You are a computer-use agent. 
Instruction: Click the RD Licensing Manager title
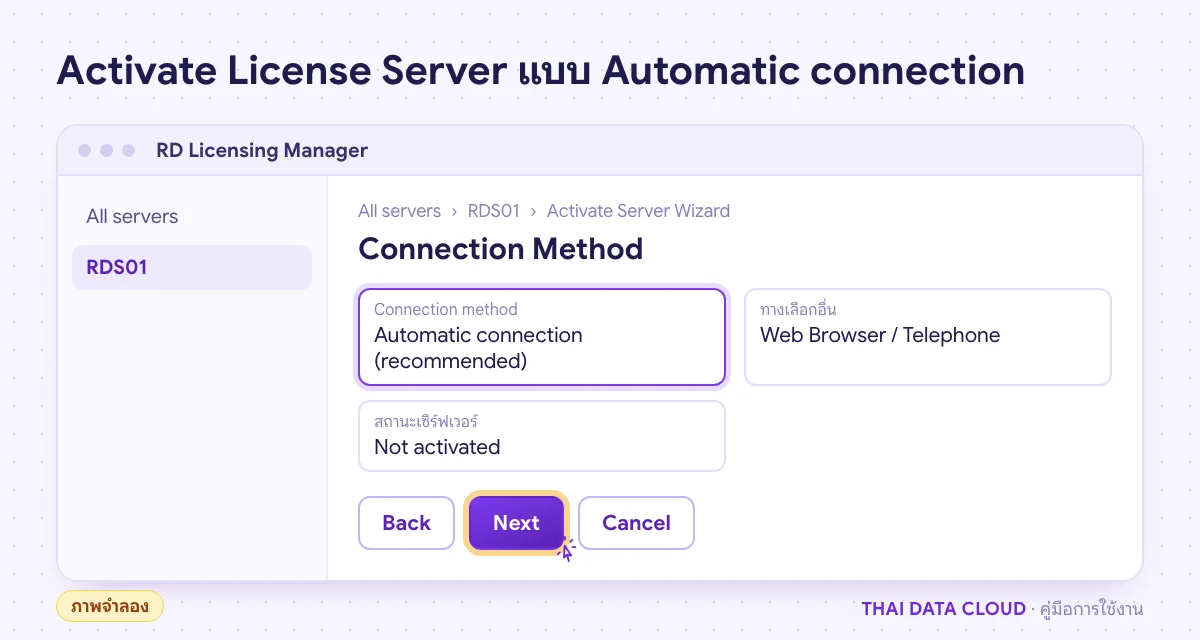(262, 151)
